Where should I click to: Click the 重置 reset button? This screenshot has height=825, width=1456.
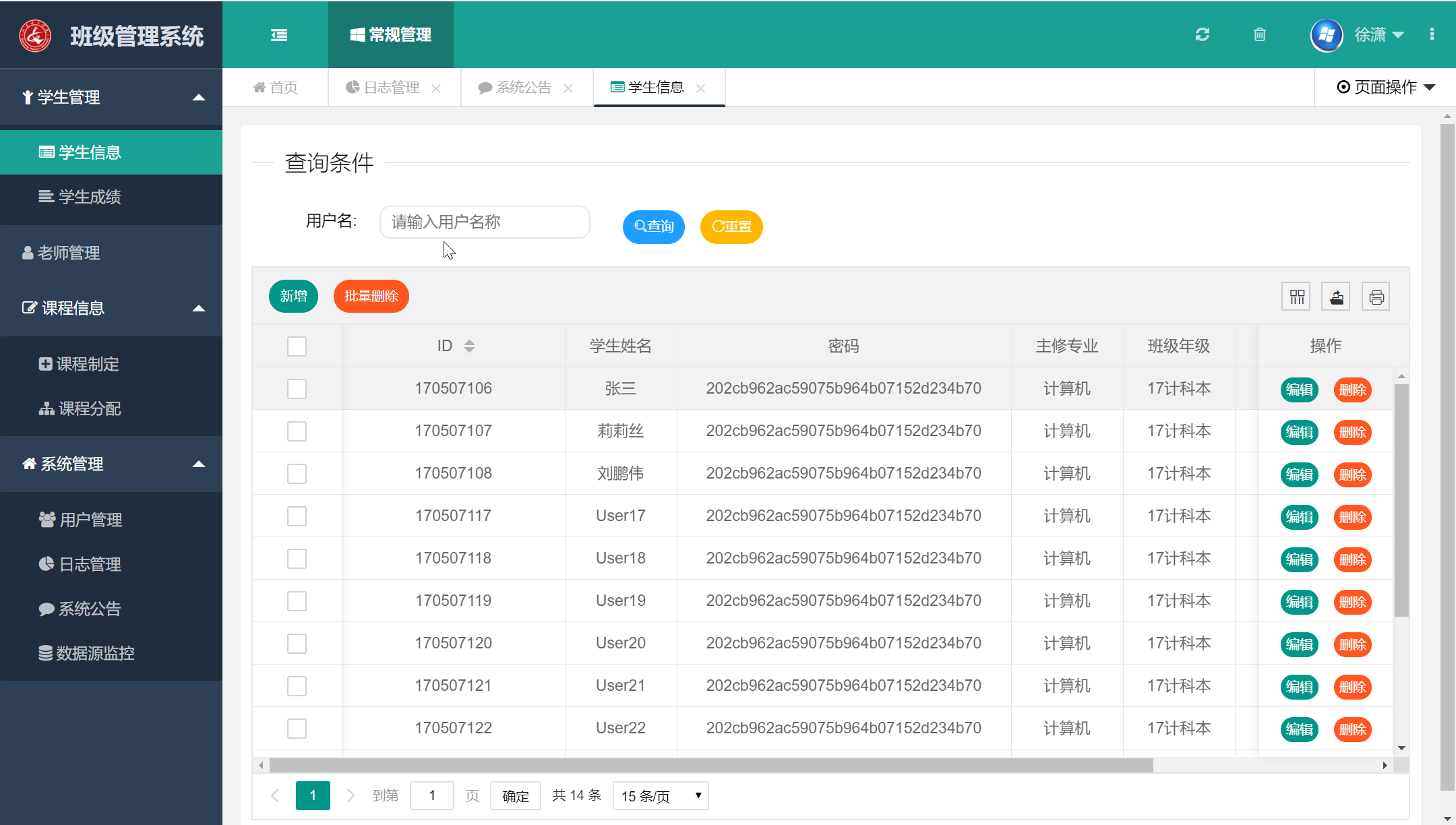[x=731, y=226]
